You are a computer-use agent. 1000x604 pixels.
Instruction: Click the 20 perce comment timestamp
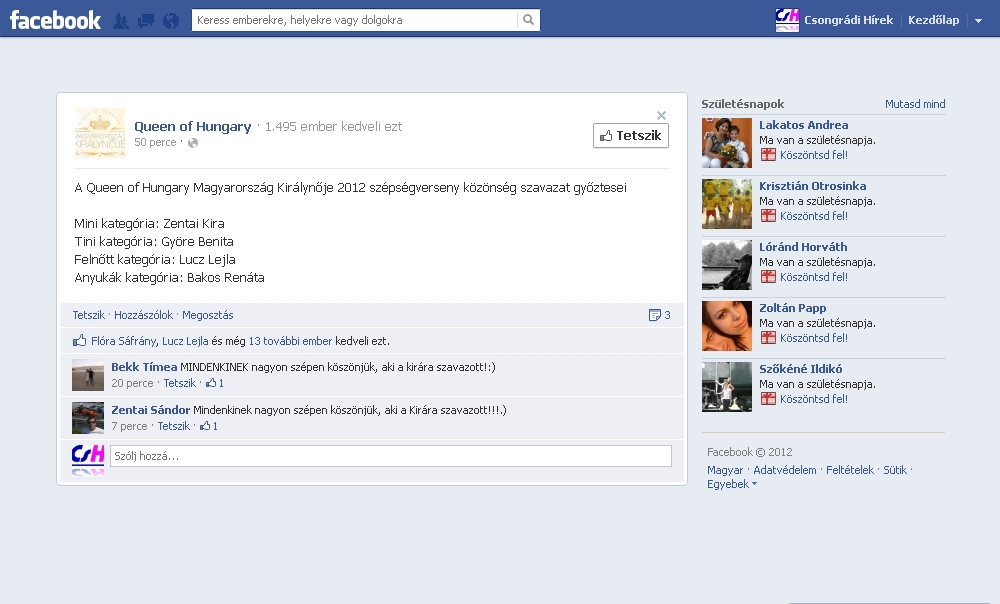[132, 383]
